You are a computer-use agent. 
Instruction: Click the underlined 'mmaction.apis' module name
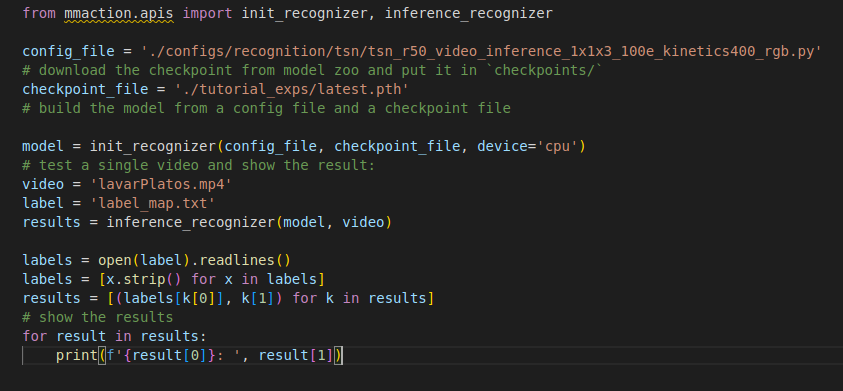coord(119,13)
